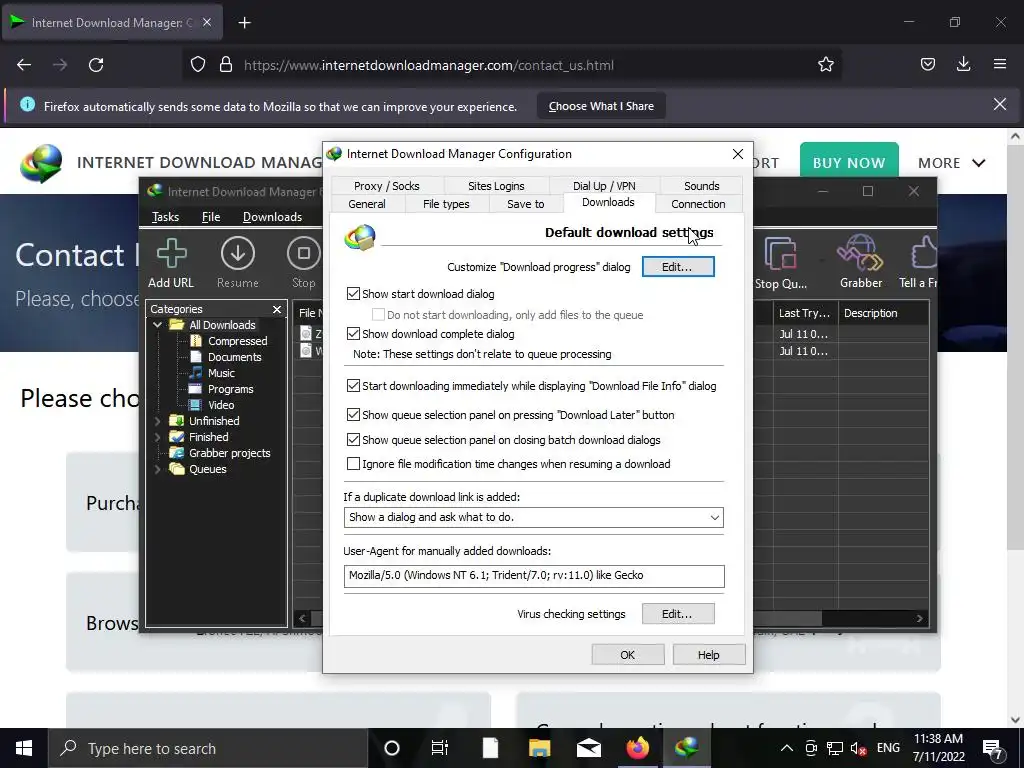1024x768 pixels.
Task: Click Firefox reload page icon
Action: 96,65
